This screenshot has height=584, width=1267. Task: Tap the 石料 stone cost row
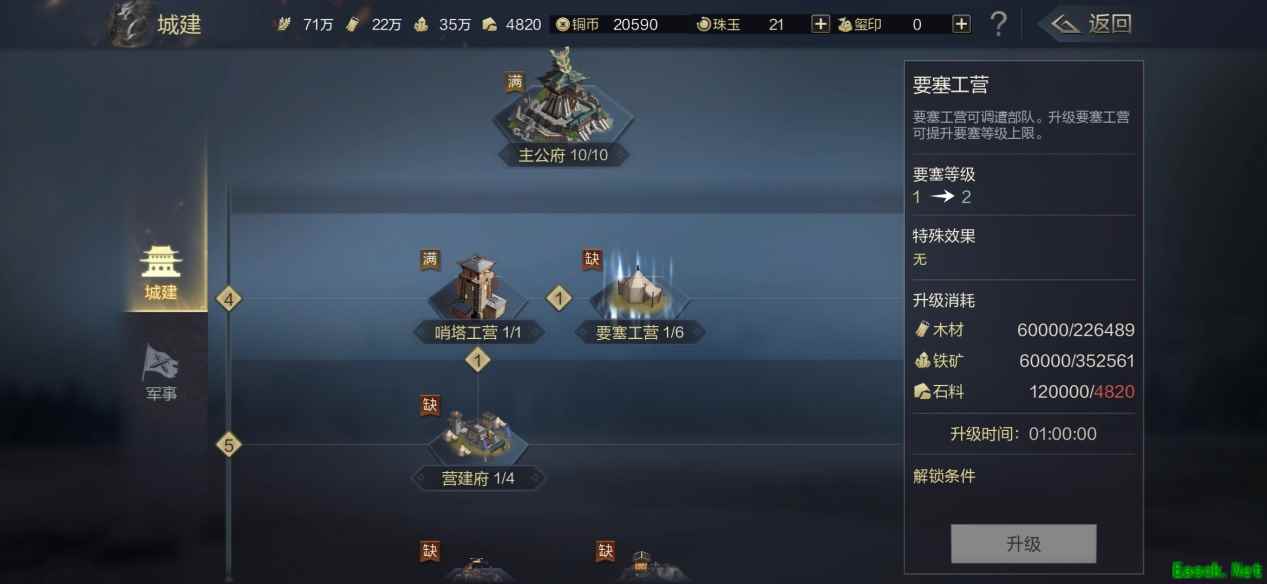point(1023,392)
